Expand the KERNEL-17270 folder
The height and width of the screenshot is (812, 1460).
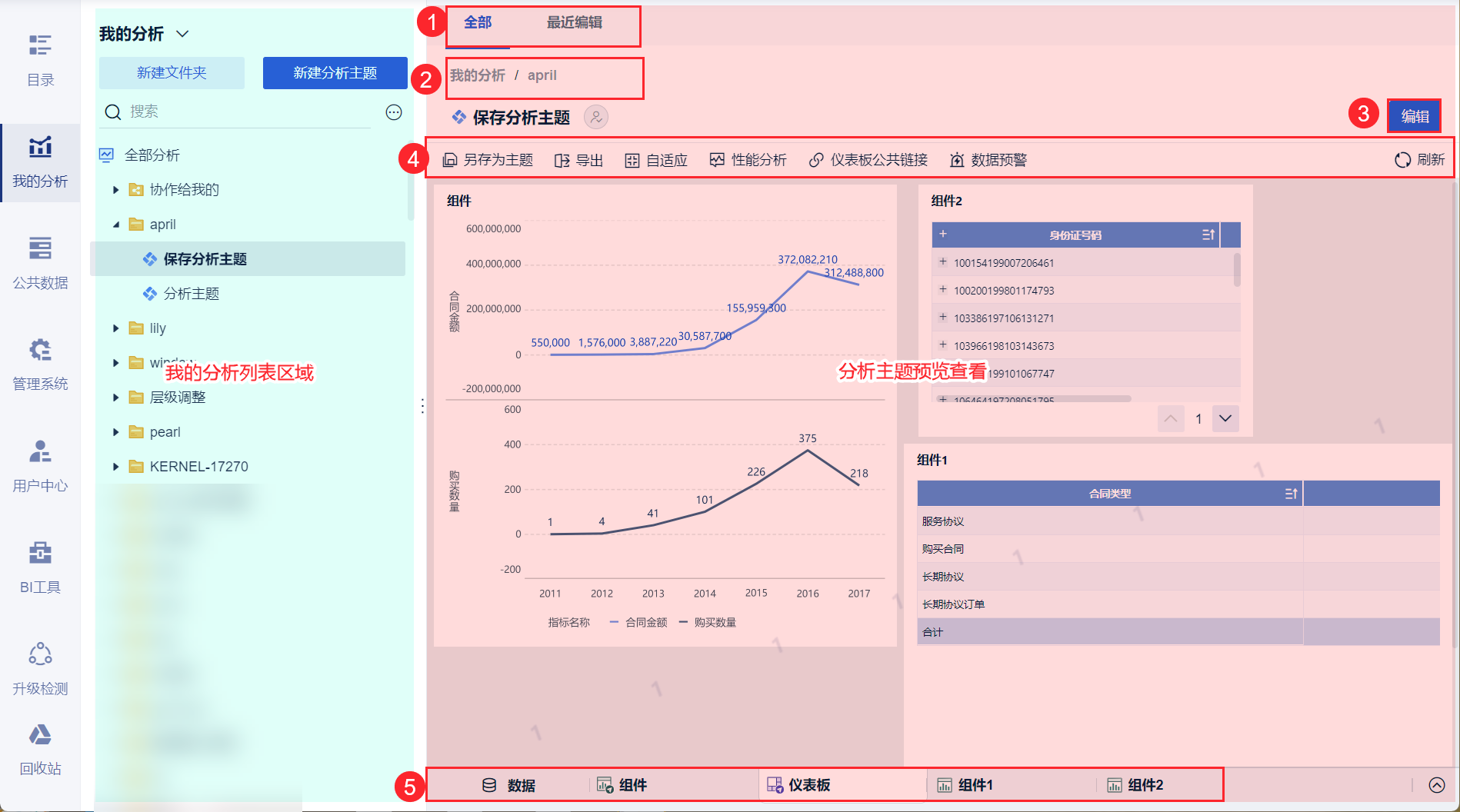pos(115,467)
